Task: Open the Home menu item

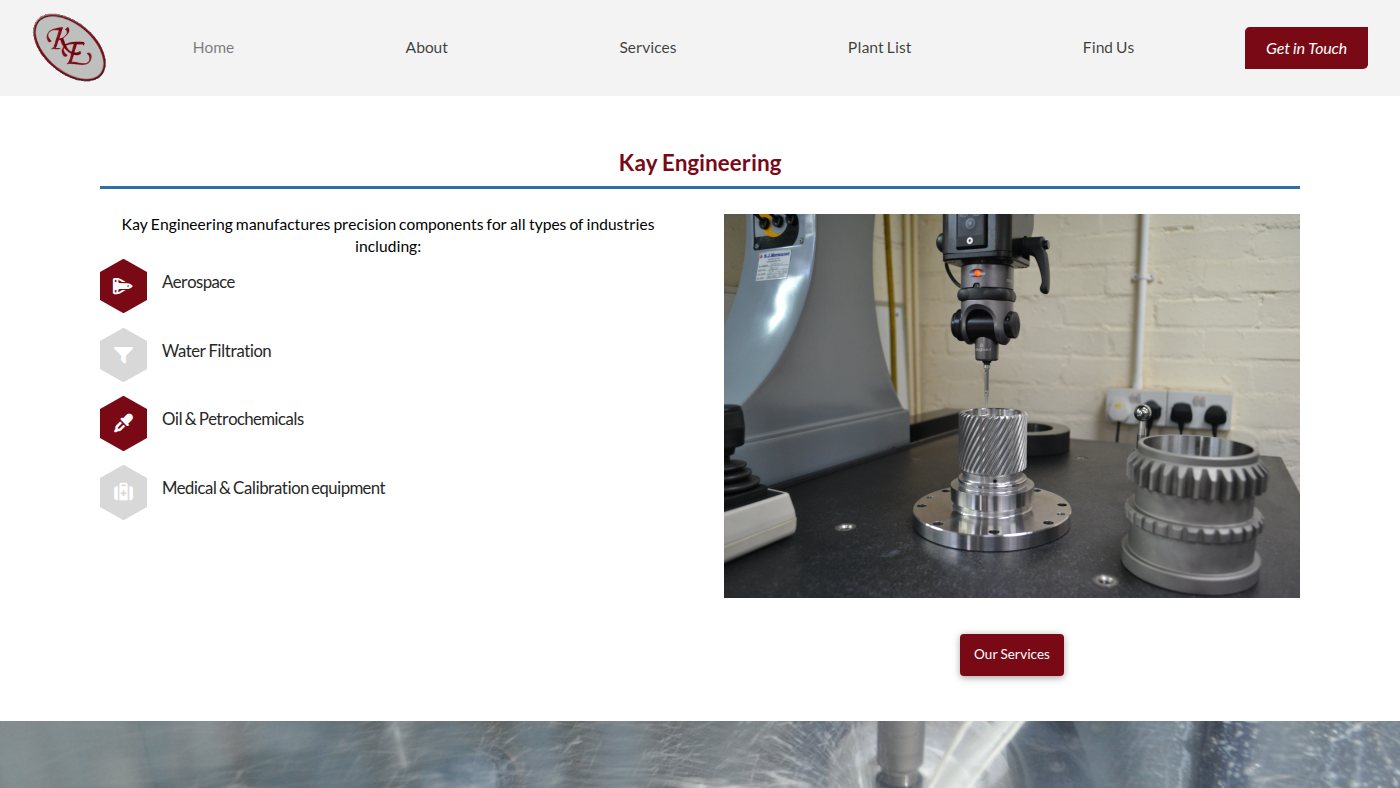Action: tap(213, 47)
